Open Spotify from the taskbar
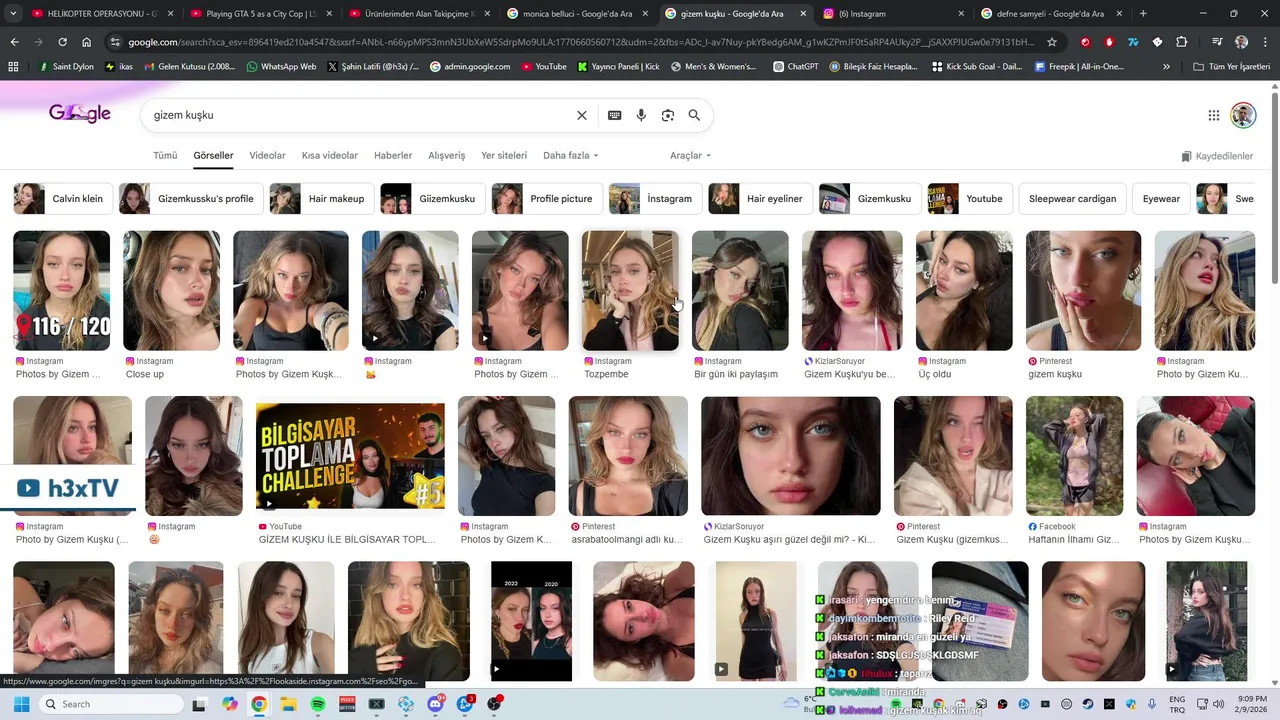This screenshot has height=720, width=1280. click(317, 704)
